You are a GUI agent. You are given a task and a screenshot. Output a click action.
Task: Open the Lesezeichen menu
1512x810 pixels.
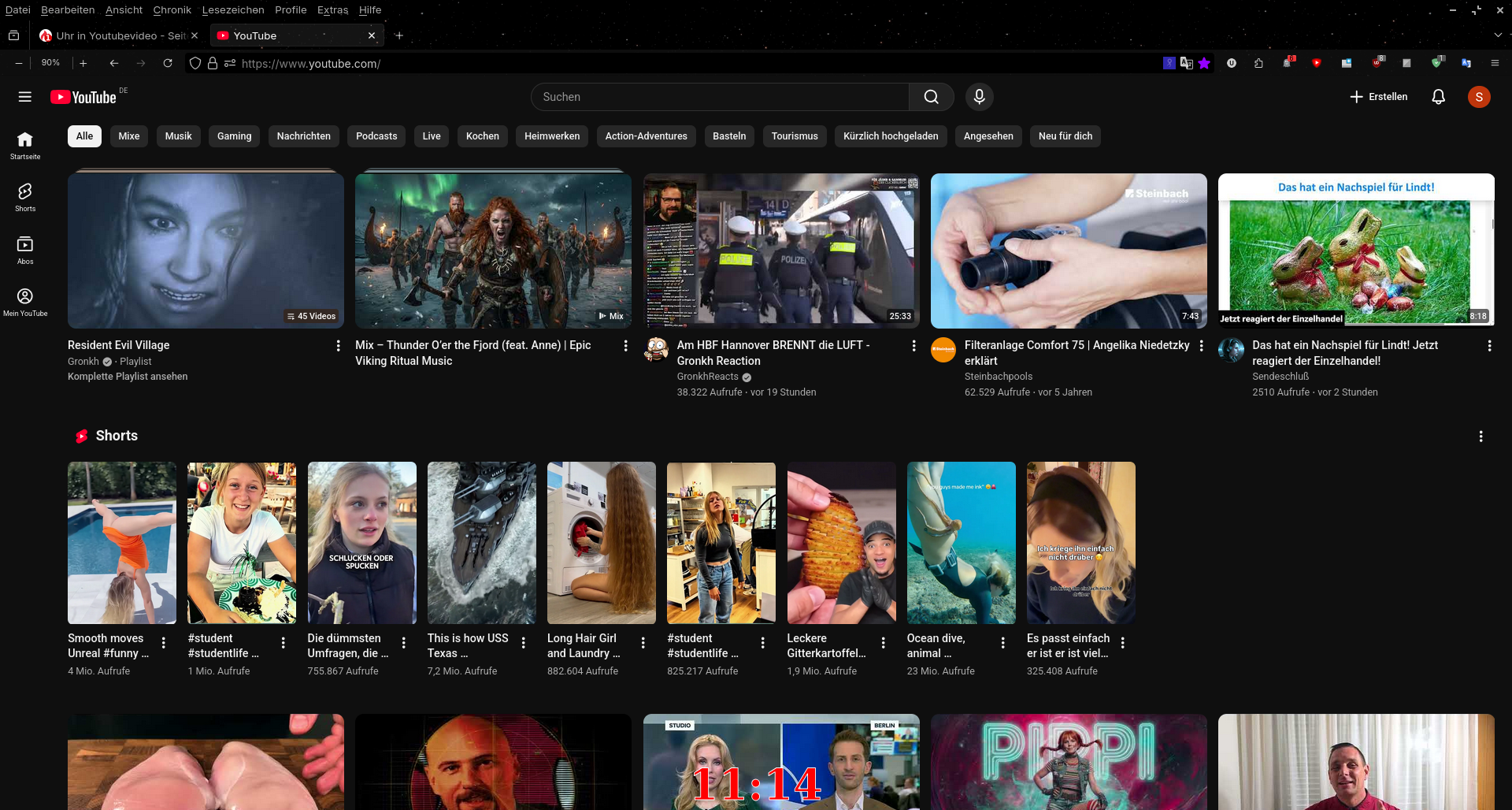pyautogui.click(x=232, y=10)
